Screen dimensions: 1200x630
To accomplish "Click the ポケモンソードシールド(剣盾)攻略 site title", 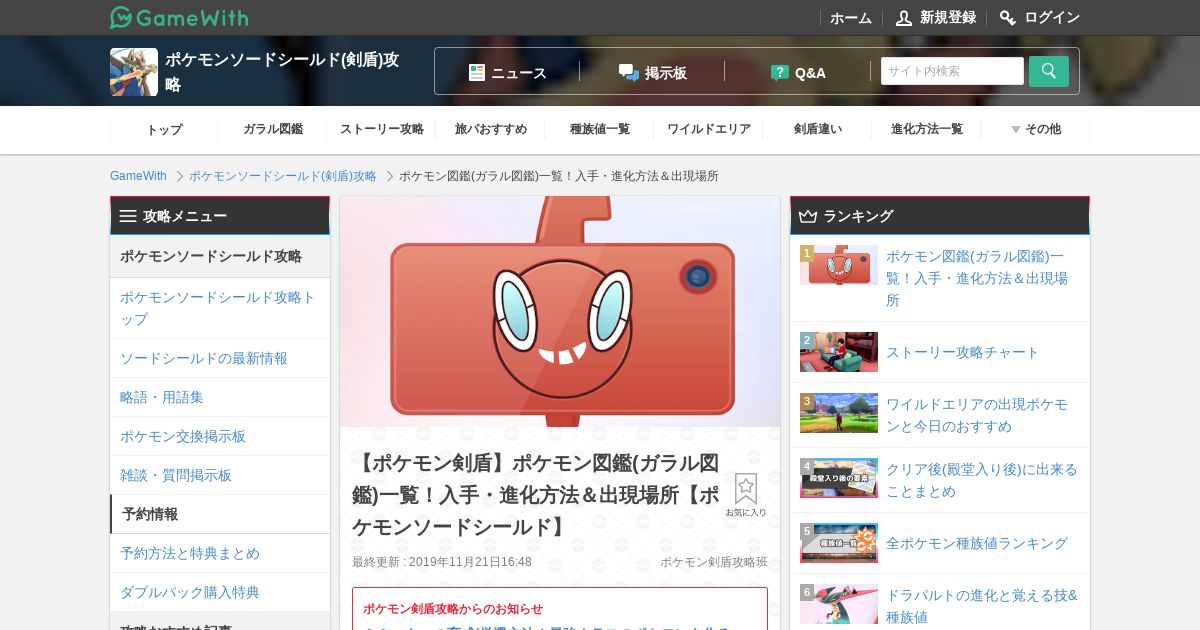I will click(282, 72).
